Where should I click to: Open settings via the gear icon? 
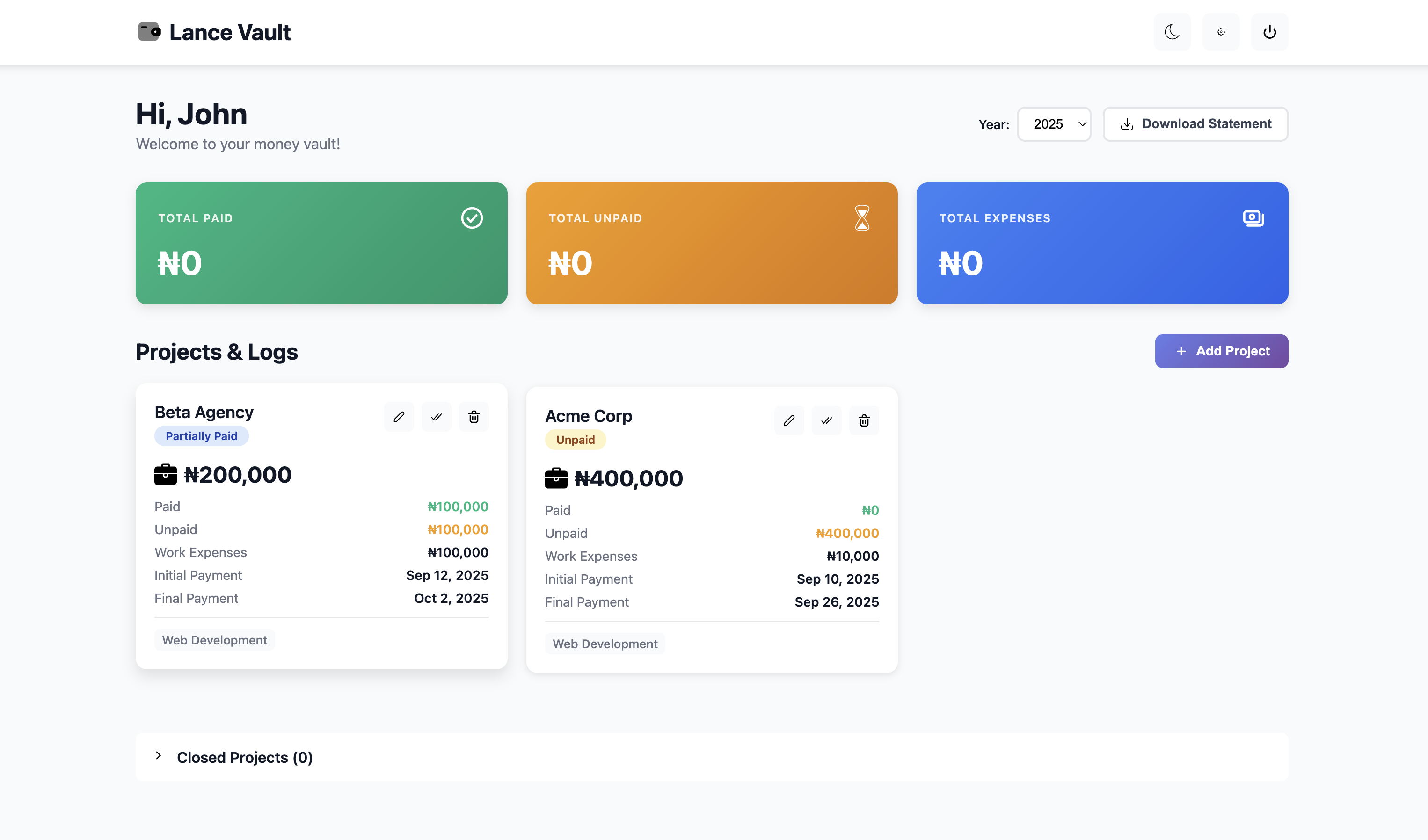click(x=1221, y=32)
